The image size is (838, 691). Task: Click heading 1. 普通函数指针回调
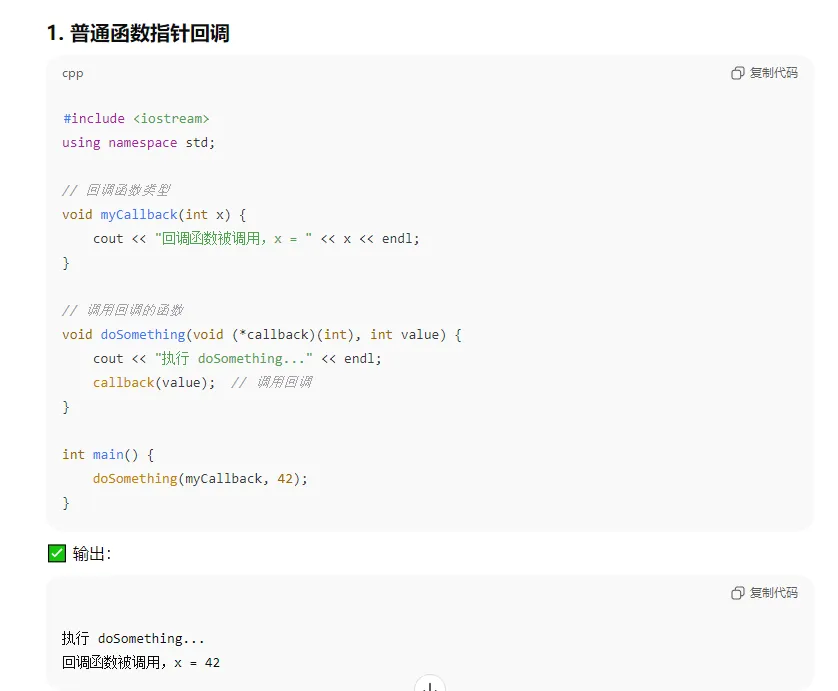138,33
